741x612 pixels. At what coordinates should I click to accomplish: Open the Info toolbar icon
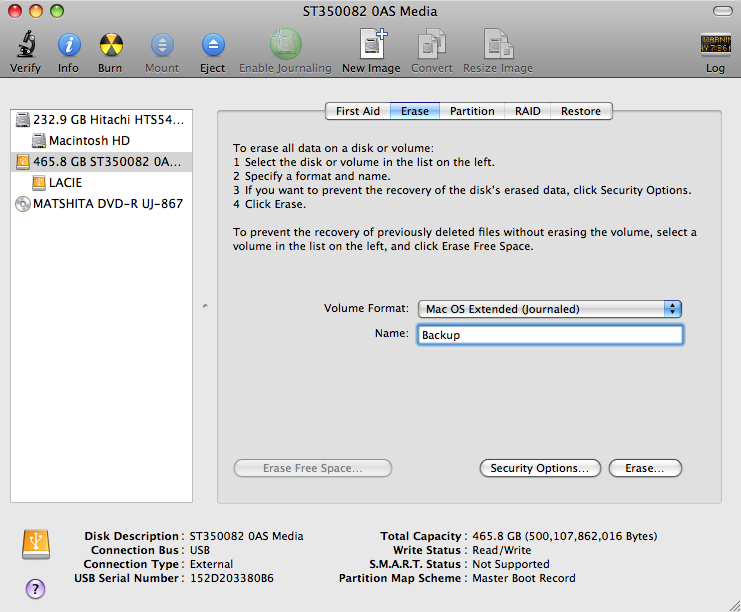(x=69, y=45)
